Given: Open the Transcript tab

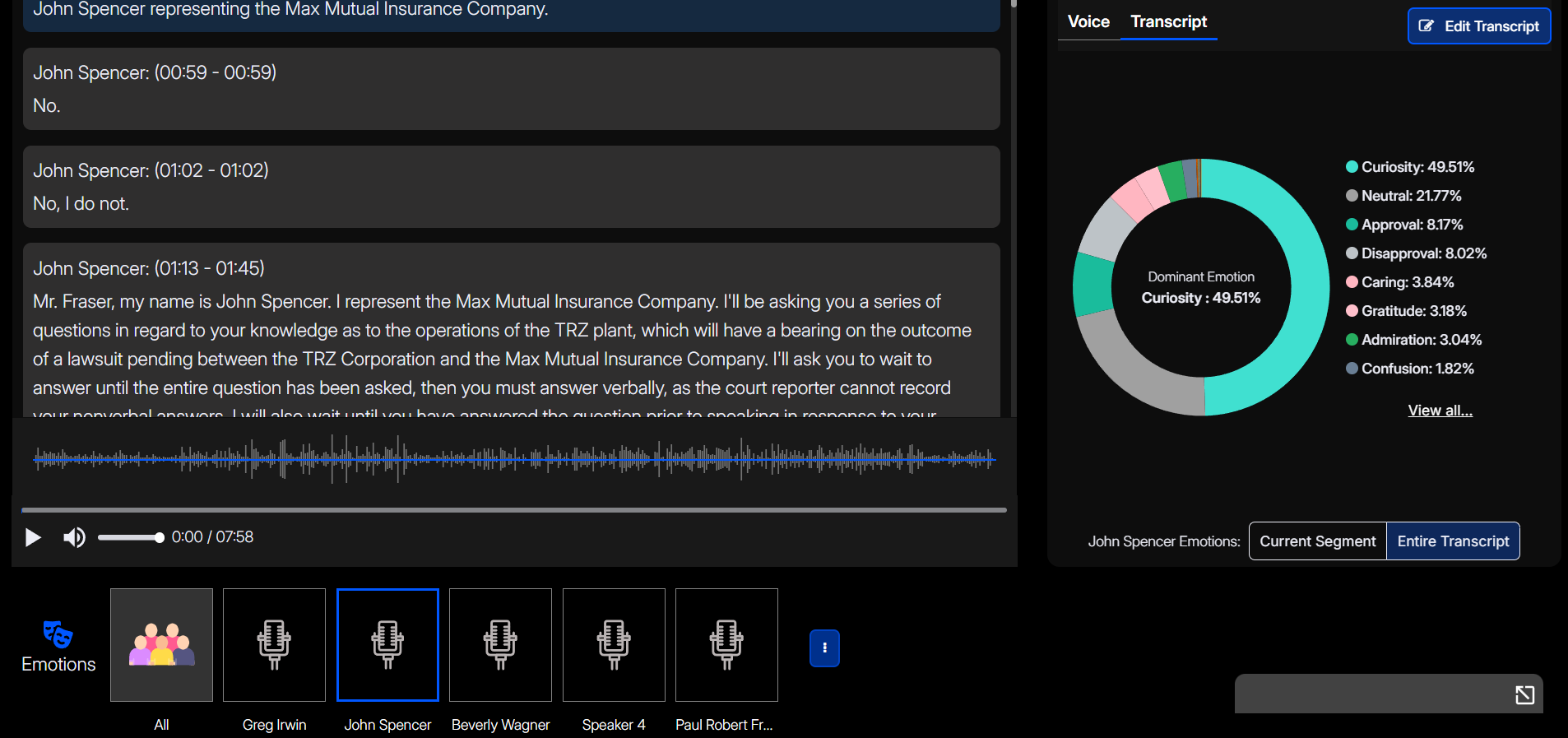Looking at the screenshot, I should (1168, 22).
